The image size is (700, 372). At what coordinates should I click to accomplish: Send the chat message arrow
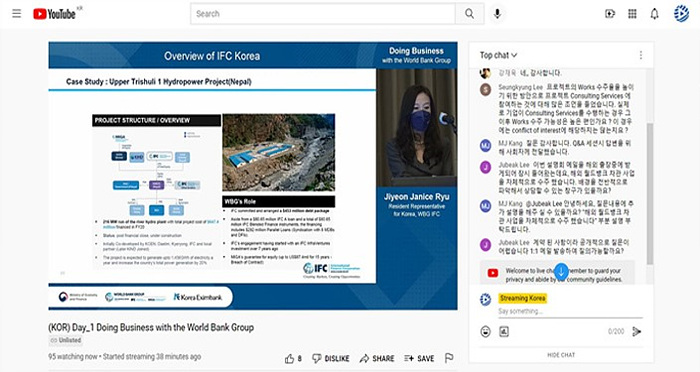click(637, 331)
